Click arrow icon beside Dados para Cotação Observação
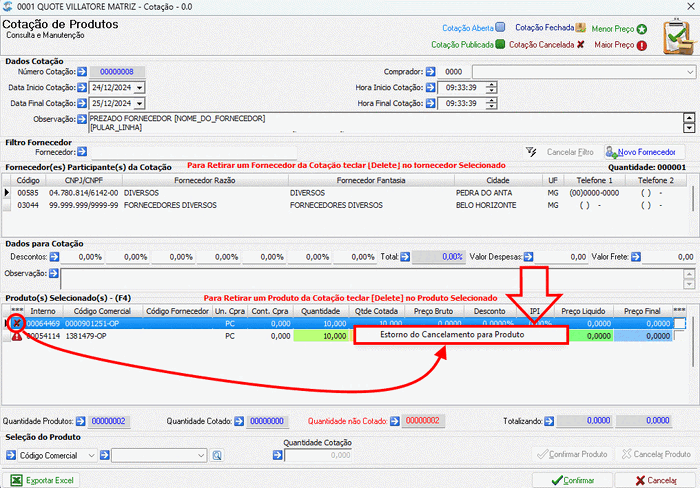700x488 pixels. pyautogui.click(x=54, y=273)
